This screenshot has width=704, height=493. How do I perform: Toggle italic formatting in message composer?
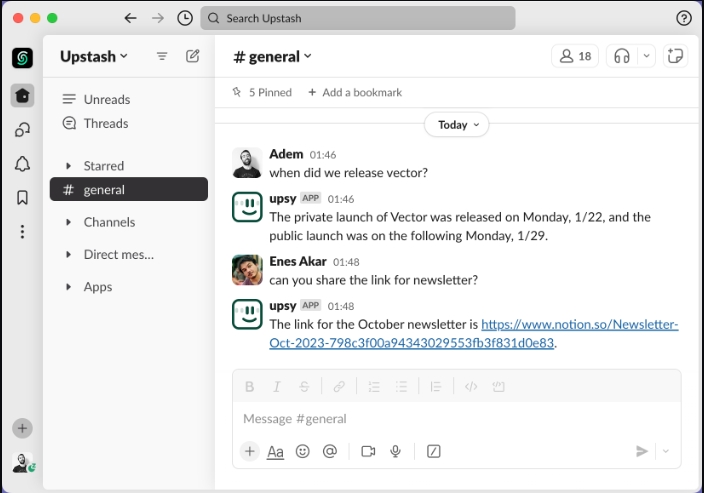pos(277,387)
